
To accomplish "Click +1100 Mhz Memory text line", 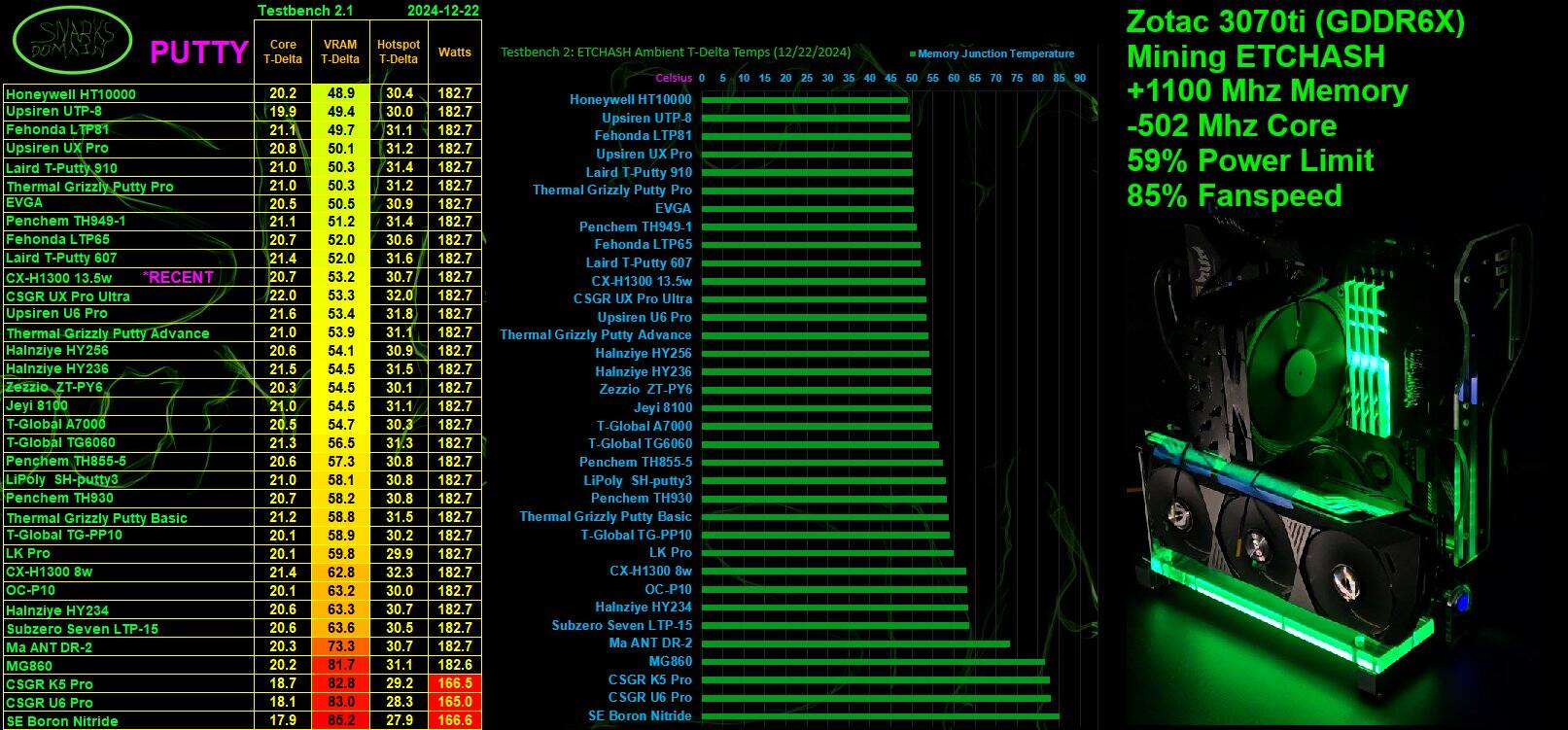I will click(1267, 91).
